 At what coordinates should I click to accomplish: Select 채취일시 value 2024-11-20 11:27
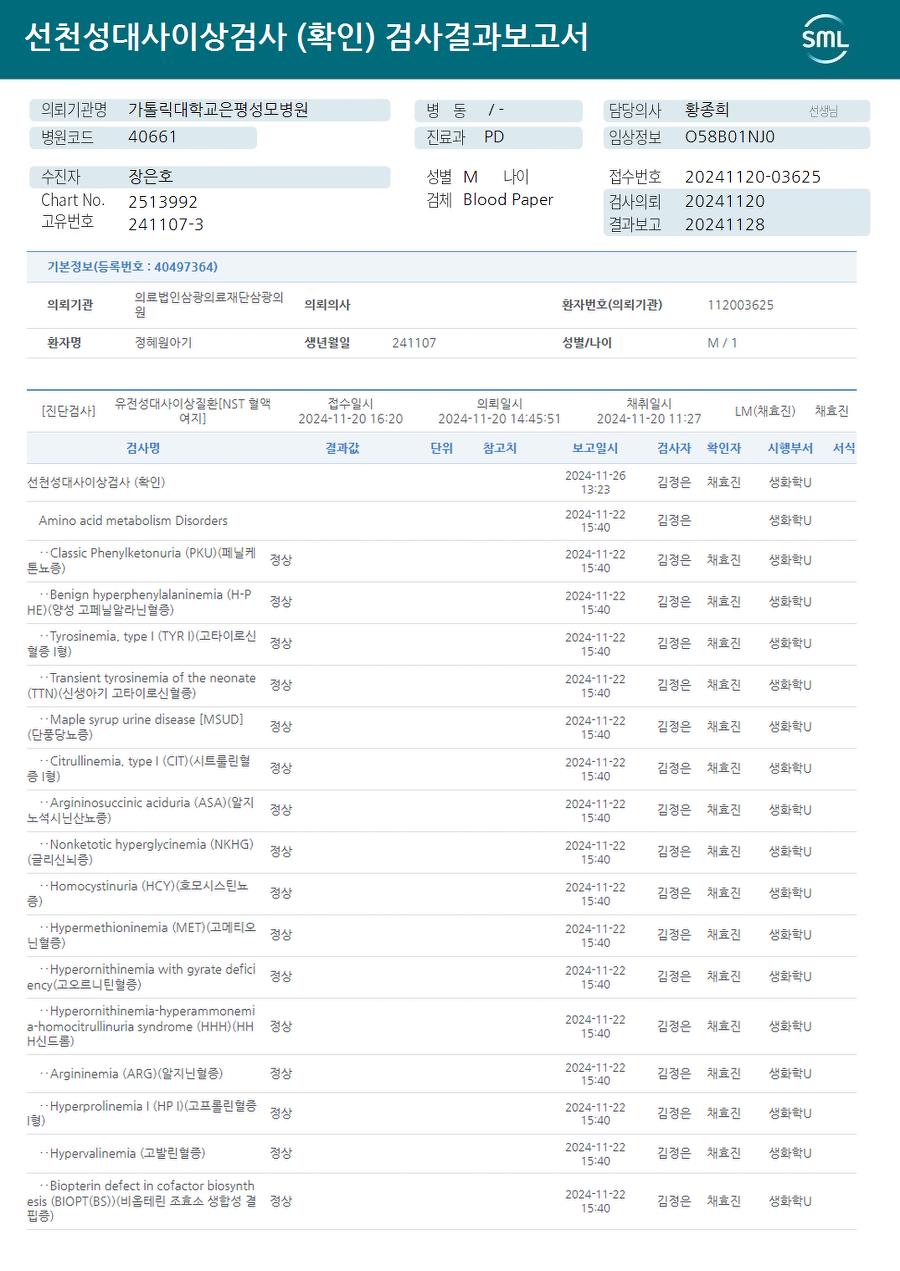click(649, 419)
